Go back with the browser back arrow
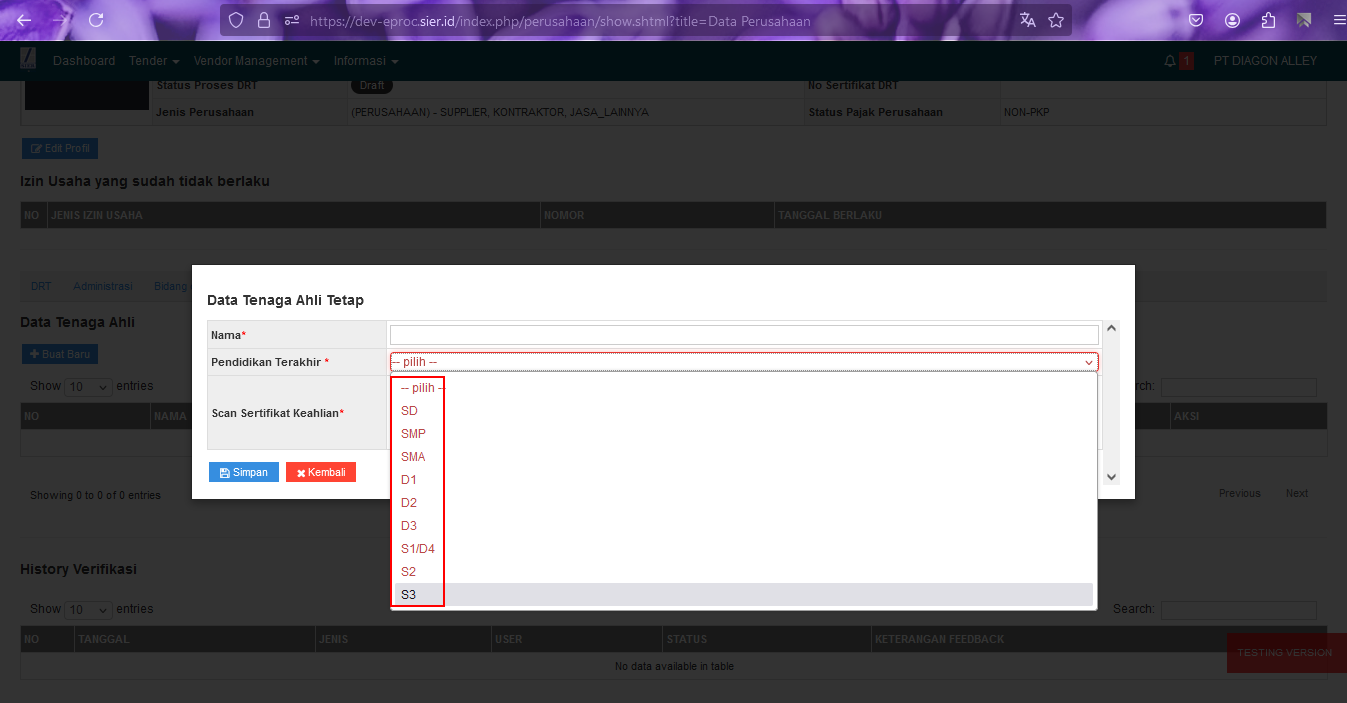1347x703 pixels. tap(24, 19)
